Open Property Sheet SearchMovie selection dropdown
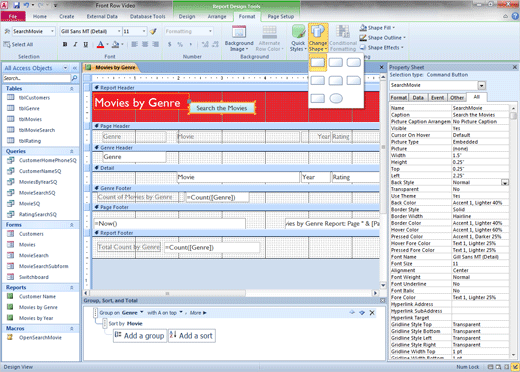This screenshot has height=372, width=520. (x=482, y=85)
